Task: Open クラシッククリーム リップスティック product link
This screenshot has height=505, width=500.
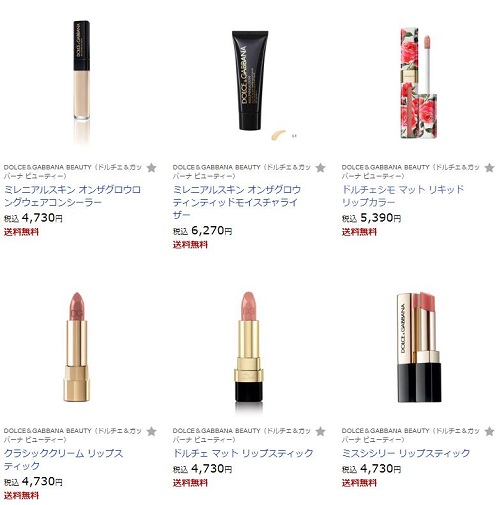Action: tap(63, 460)
